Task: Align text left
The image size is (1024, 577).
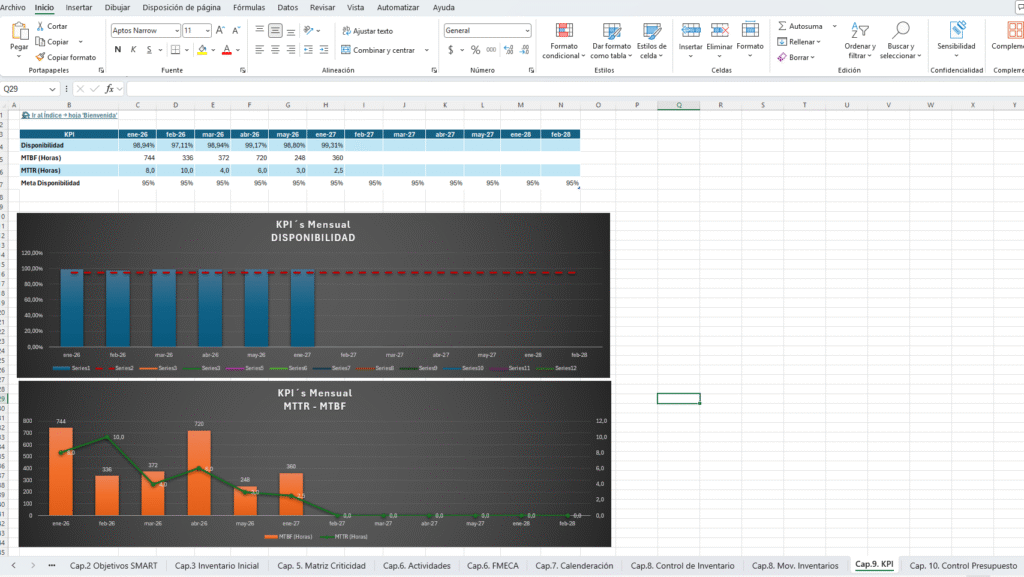Action: [x=259, y=50]
